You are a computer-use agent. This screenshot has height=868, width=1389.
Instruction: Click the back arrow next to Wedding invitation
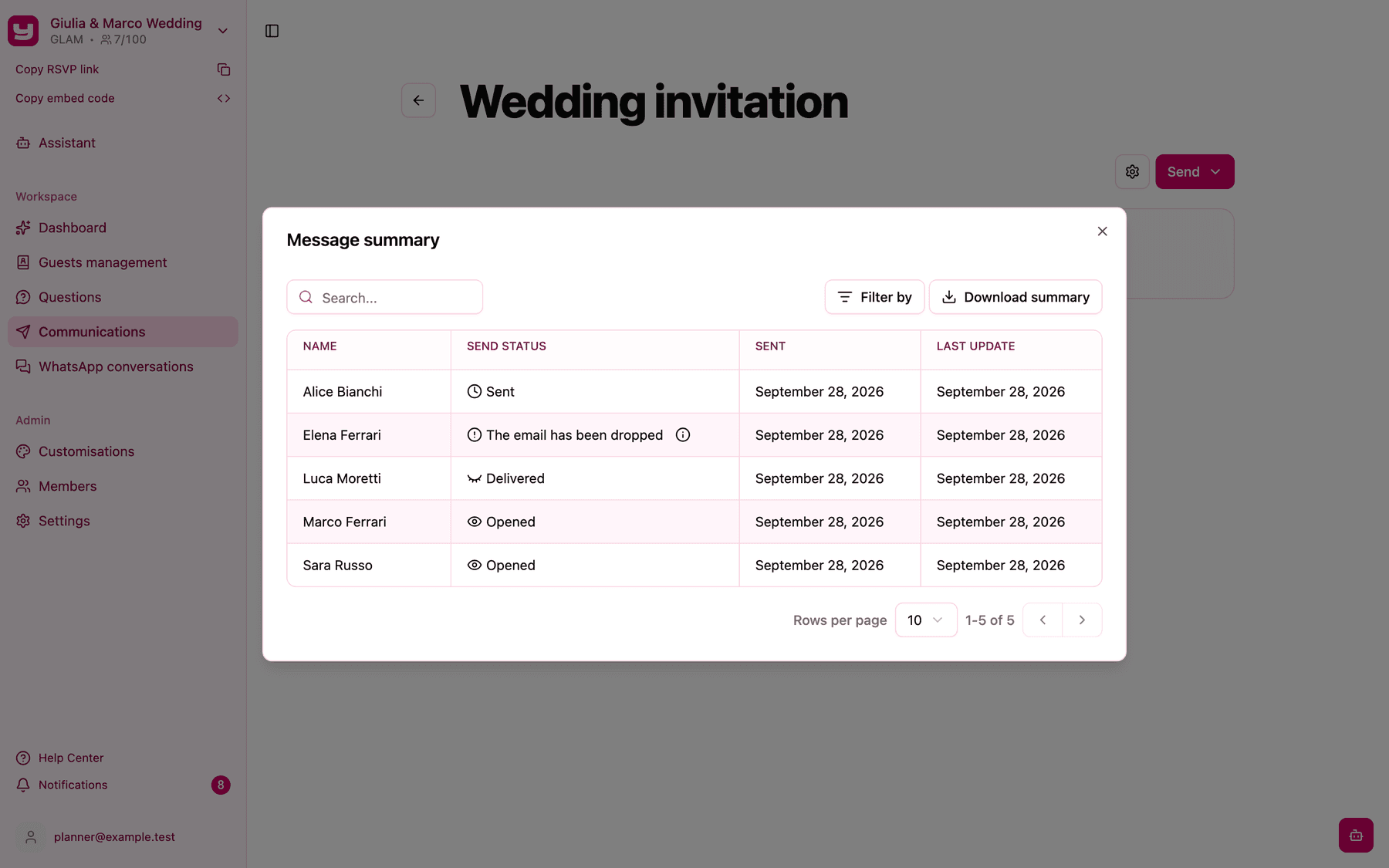click(418, 100)
